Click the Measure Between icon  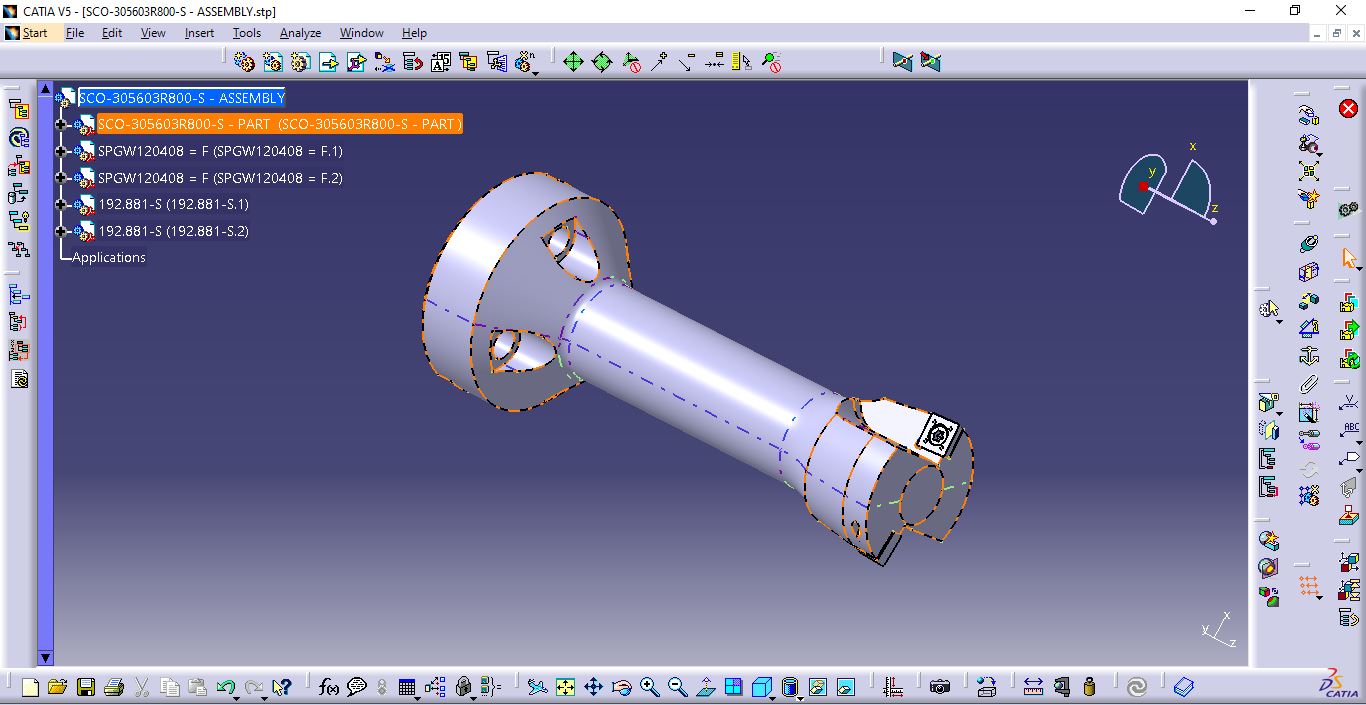tap(1034, 687)
